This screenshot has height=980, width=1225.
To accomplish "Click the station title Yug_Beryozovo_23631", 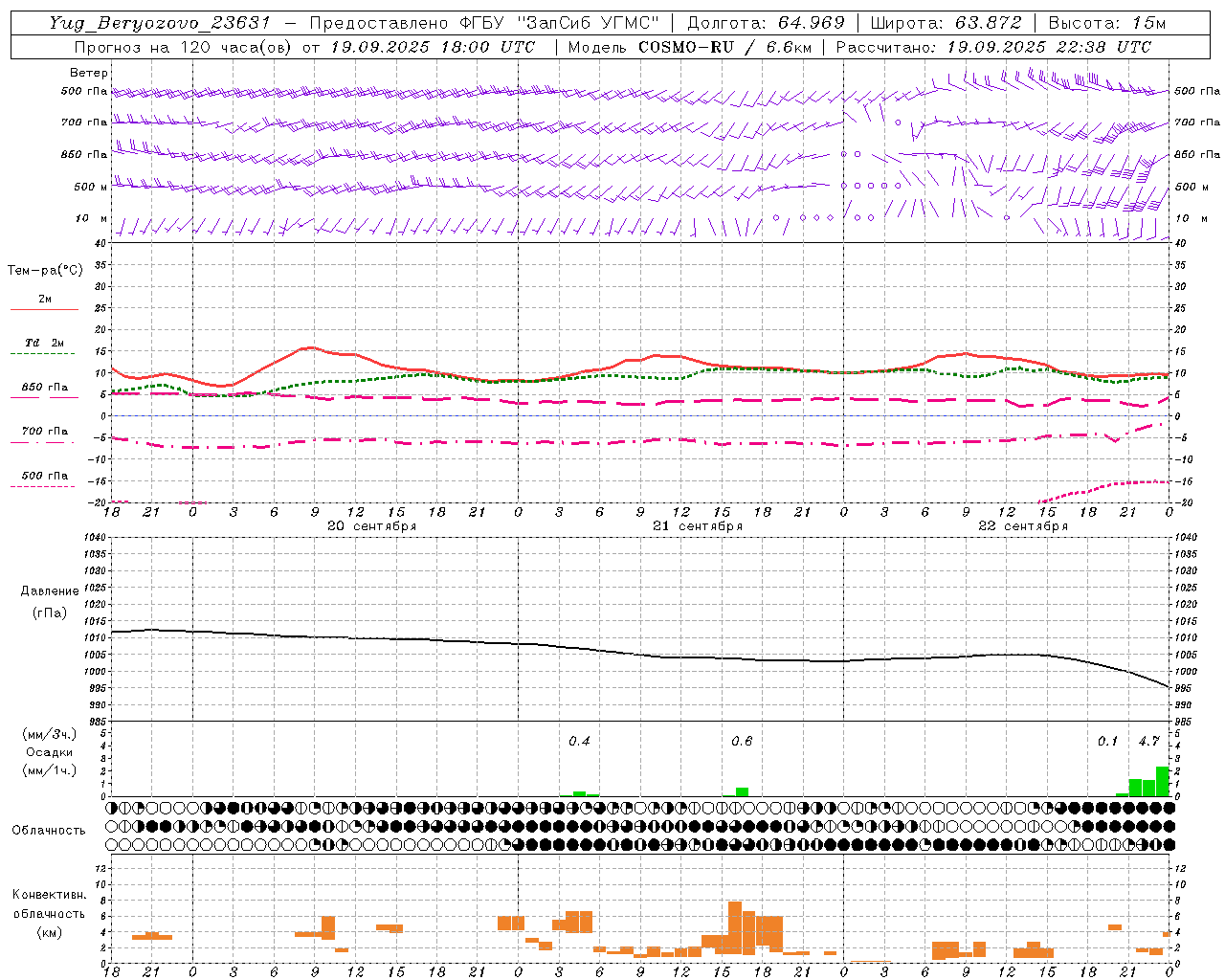I will click(x=159, y=23).
